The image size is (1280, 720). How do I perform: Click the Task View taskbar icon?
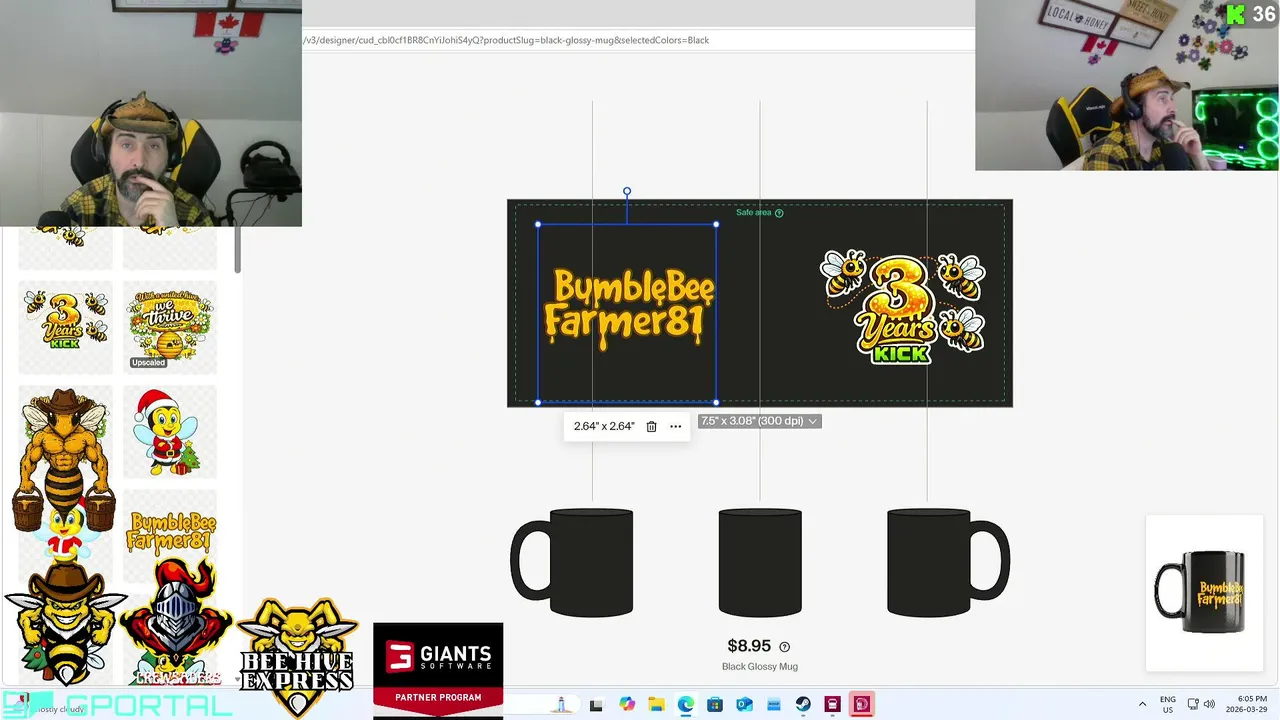[596, 705]
